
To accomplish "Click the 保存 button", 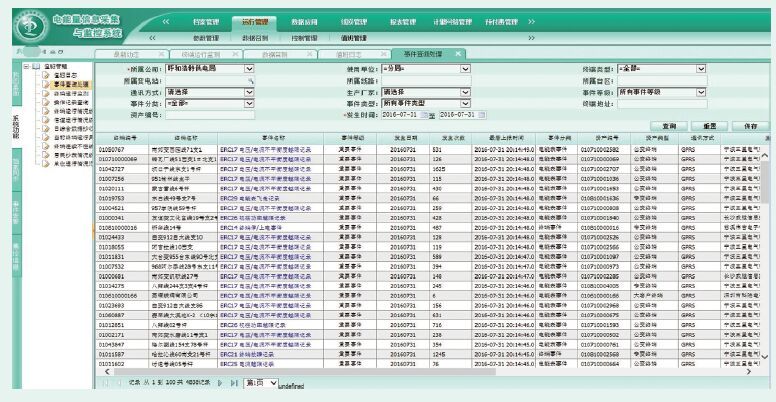I will click(x=751, y=126).
